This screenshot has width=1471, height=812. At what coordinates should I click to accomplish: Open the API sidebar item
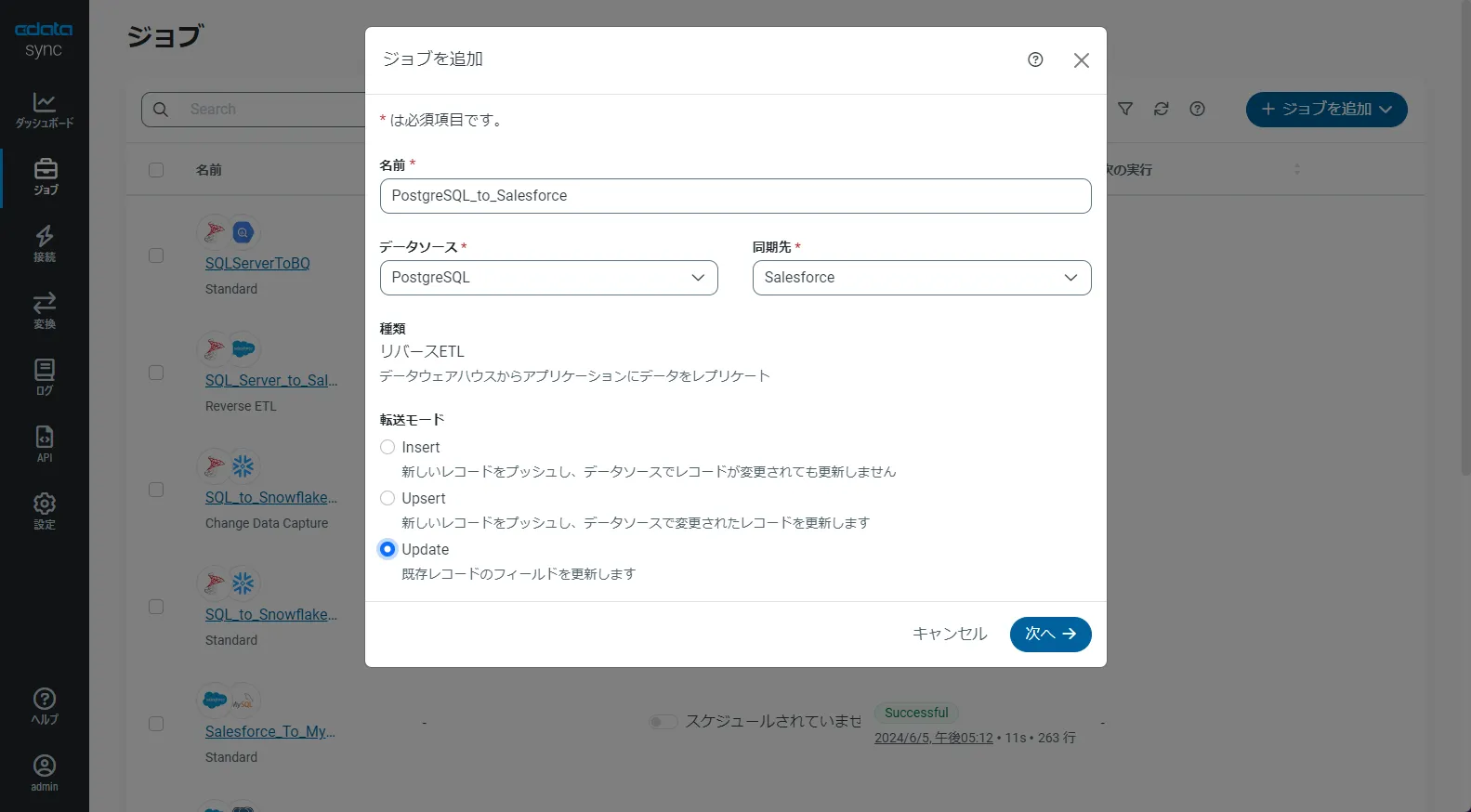[x=45, y=445]
